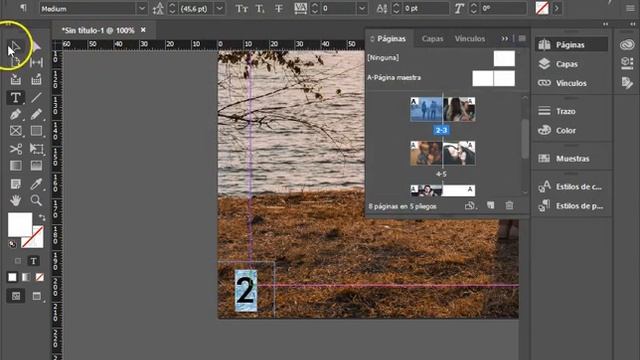The width and height of the screenshot is (640, 360).
Task: Select the Pencil tool
Action: 36,114
